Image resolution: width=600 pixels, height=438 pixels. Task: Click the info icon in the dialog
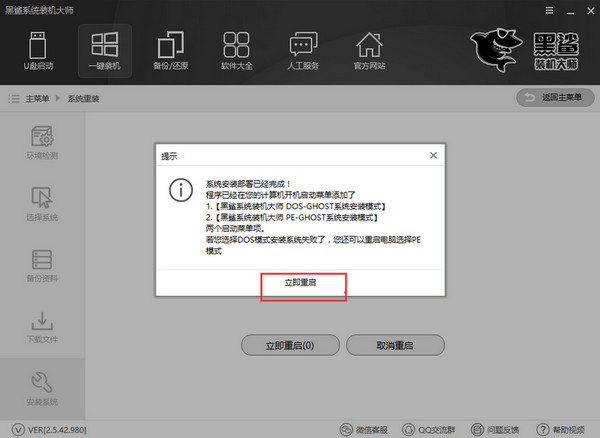coord(181,190)
